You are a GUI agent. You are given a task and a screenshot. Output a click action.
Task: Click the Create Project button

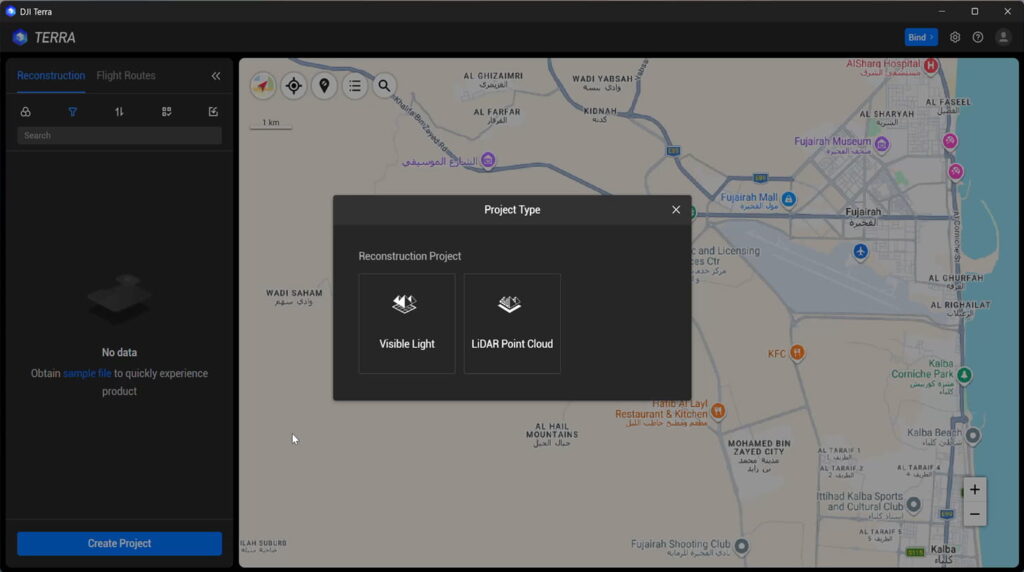coord(120,543)
